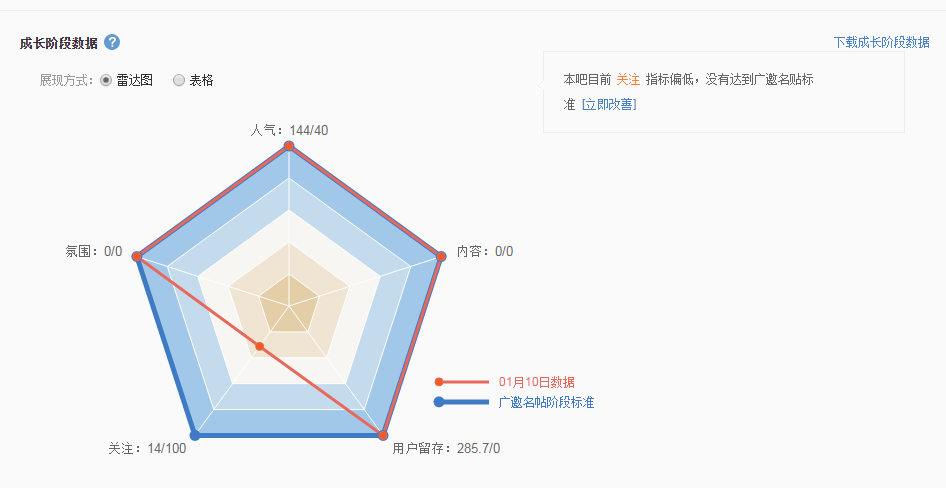Click the 内容 vertex data point on radar
The width and height of the screenshot is (946, 488).
click(440, 255)
